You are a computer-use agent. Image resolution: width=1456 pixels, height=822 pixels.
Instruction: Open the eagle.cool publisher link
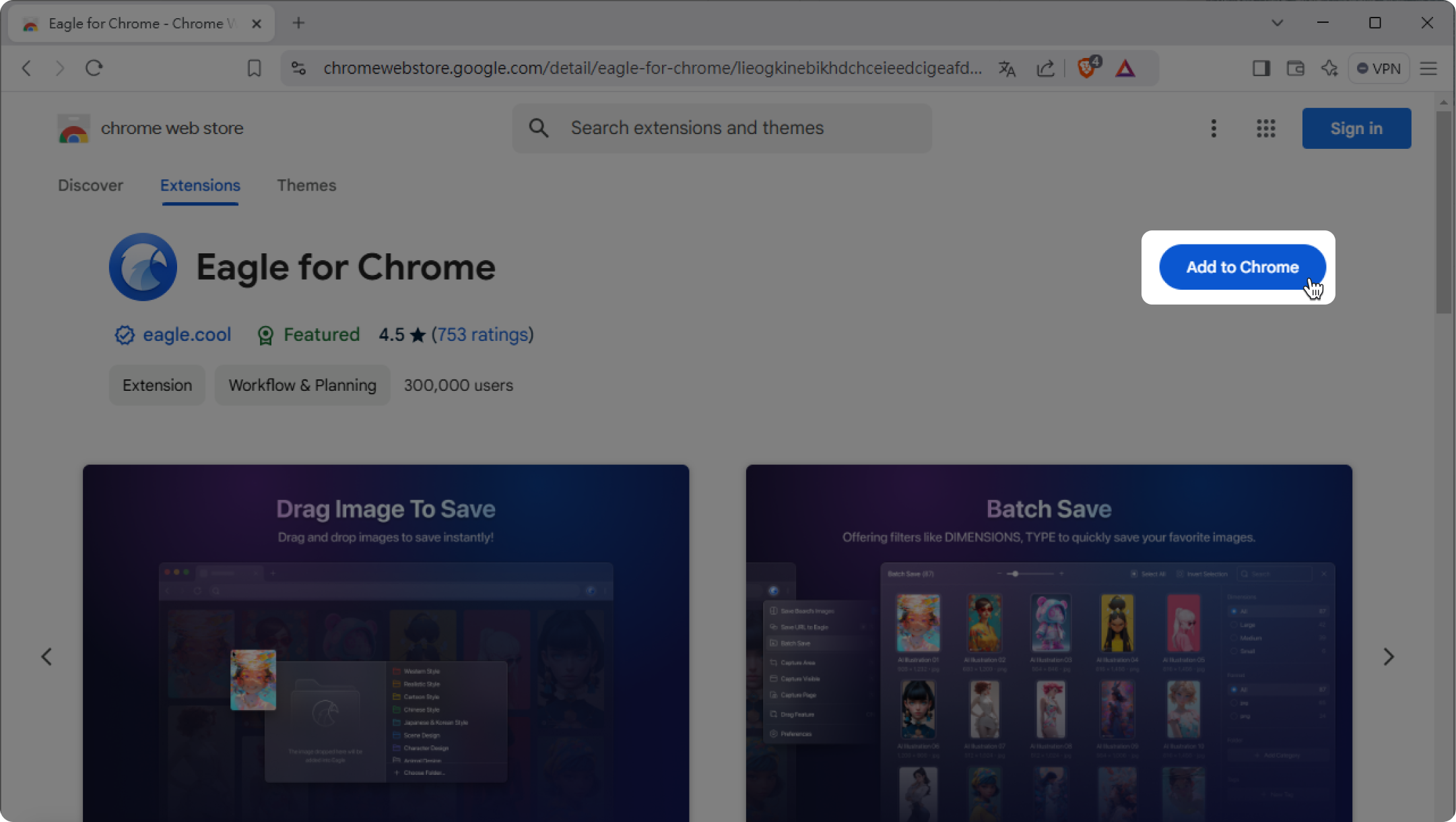tap(187, 334)
